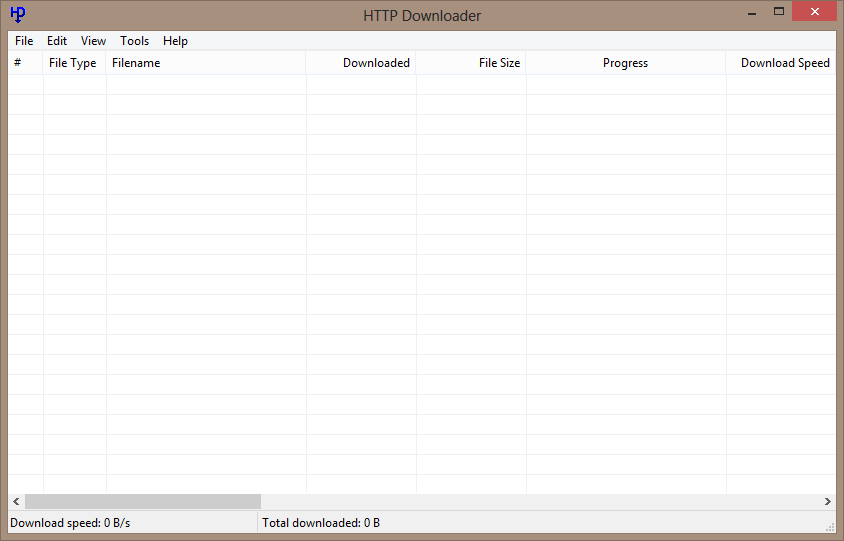
Task: Sort by the Downloaded column header
Action: pyautogui.click(x=361, y=63)
